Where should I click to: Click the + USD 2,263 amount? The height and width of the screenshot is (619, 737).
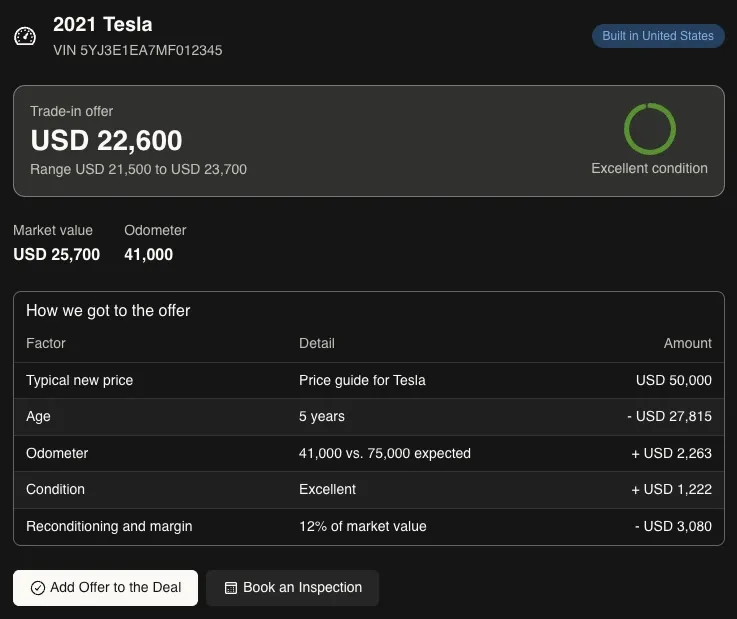(x=671, y=453)
